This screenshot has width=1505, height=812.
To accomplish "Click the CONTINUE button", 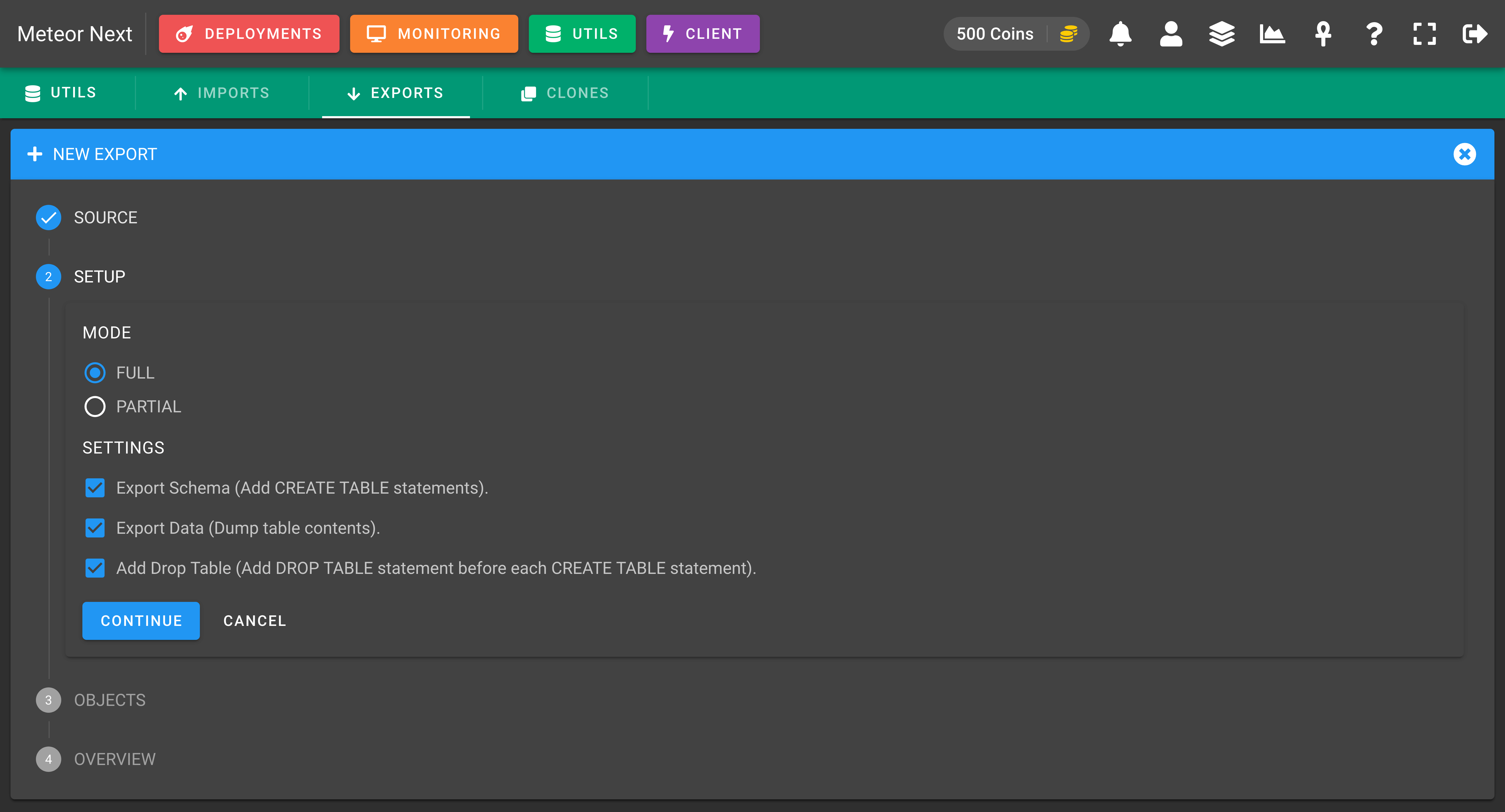I will click(x=141, y=620).
